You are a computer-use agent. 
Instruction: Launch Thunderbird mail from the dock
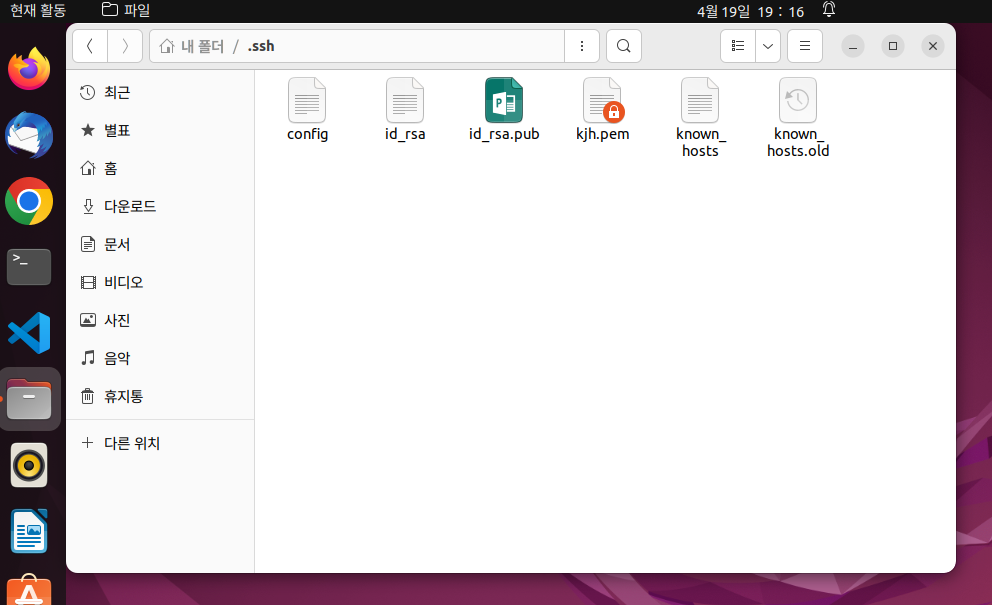tap(29, 135)
